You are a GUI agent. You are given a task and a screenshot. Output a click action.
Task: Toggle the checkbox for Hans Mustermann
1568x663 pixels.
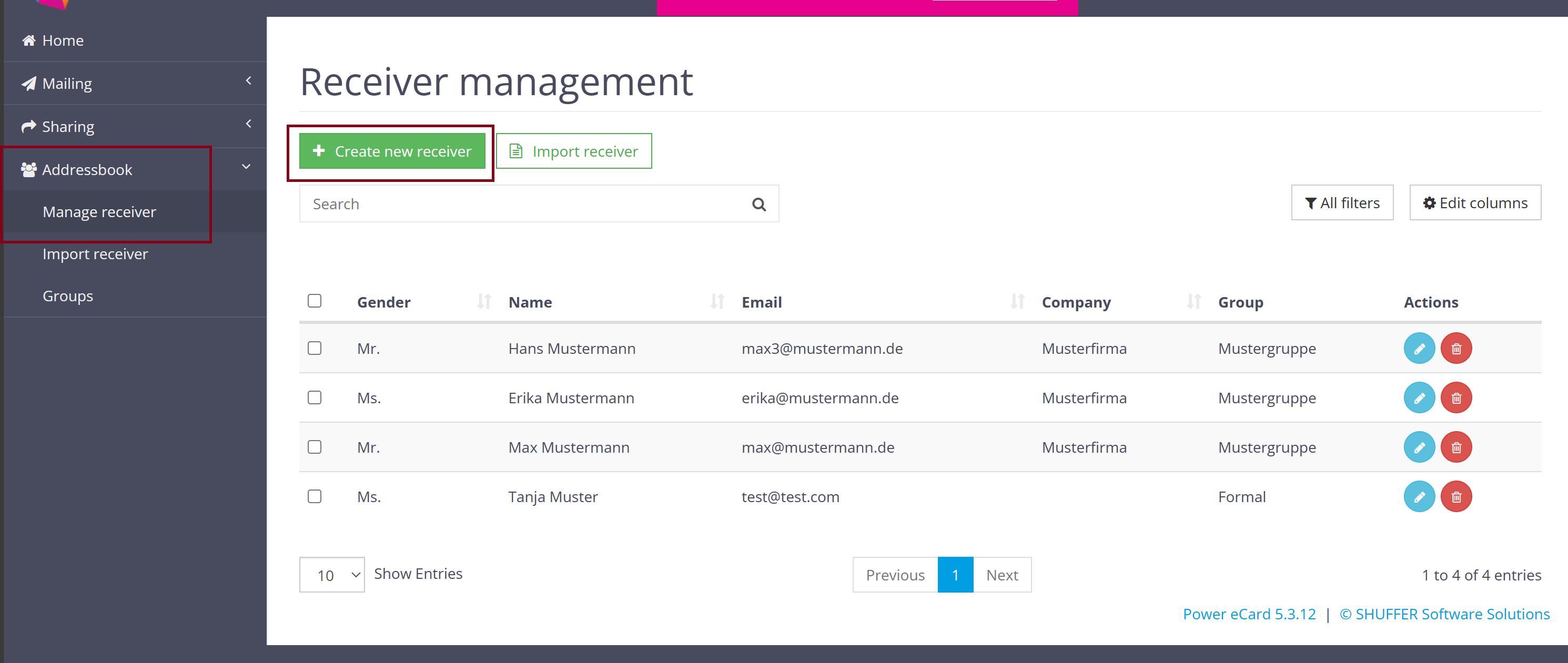[315, 348]
